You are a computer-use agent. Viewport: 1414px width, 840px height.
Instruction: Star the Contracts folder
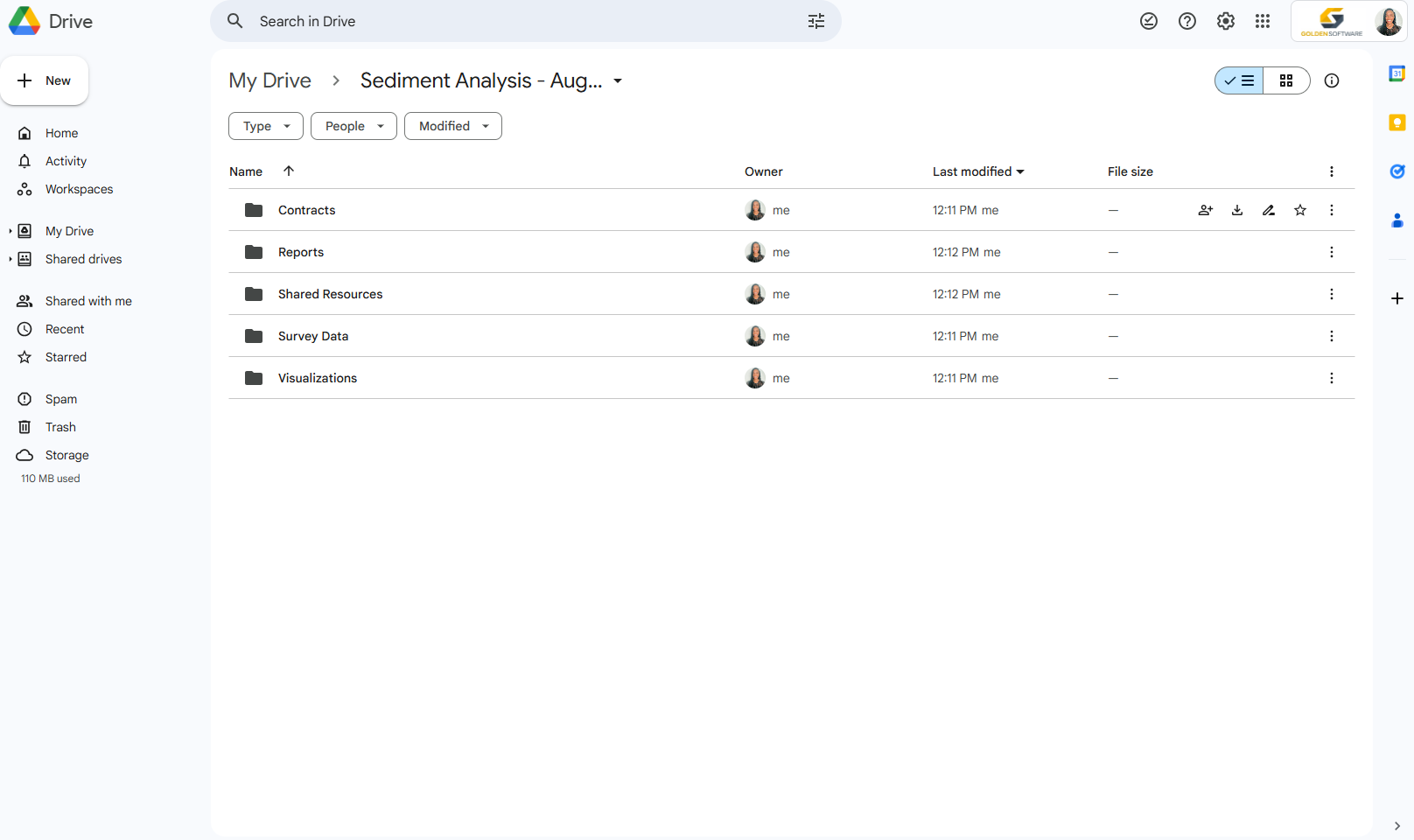[1300, 210]
